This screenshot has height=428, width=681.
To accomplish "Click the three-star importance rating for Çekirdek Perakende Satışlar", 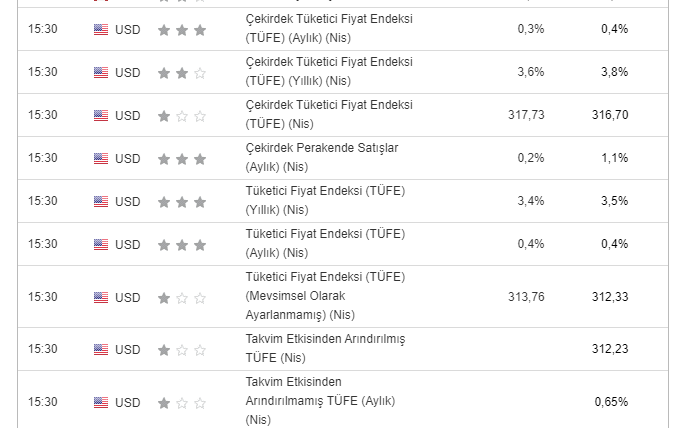I will (182, 158).
